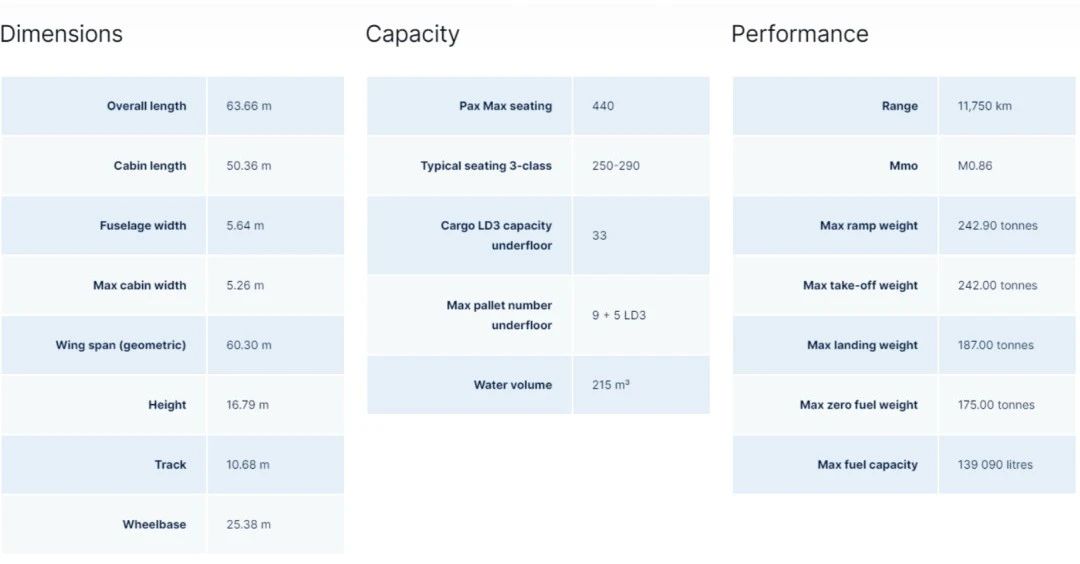Click the Capacity section heading
Screen dimensions: 1080x564
point(412,34)
